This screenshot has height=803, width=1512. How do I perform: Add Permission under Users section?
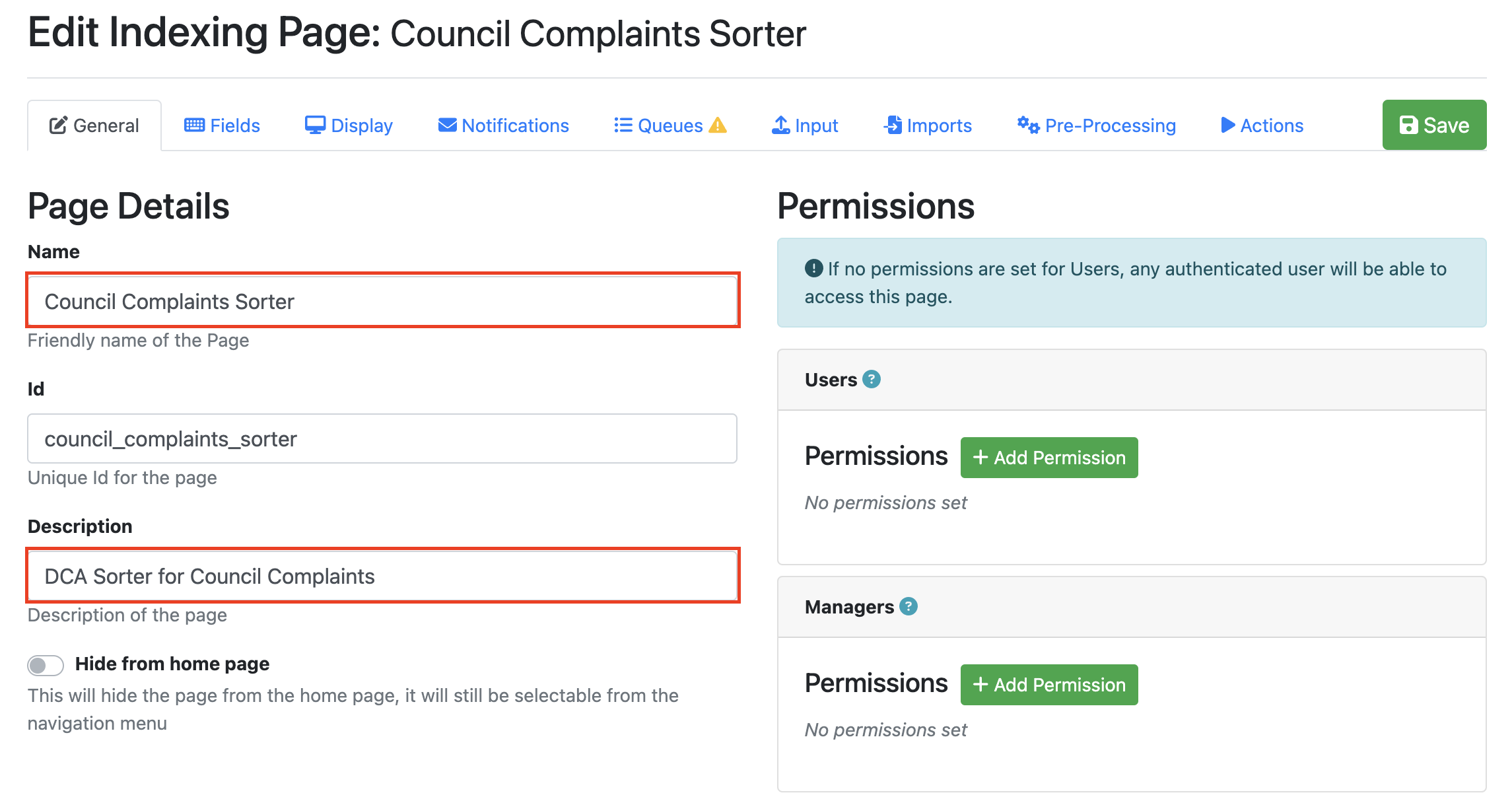[1048, 458]
